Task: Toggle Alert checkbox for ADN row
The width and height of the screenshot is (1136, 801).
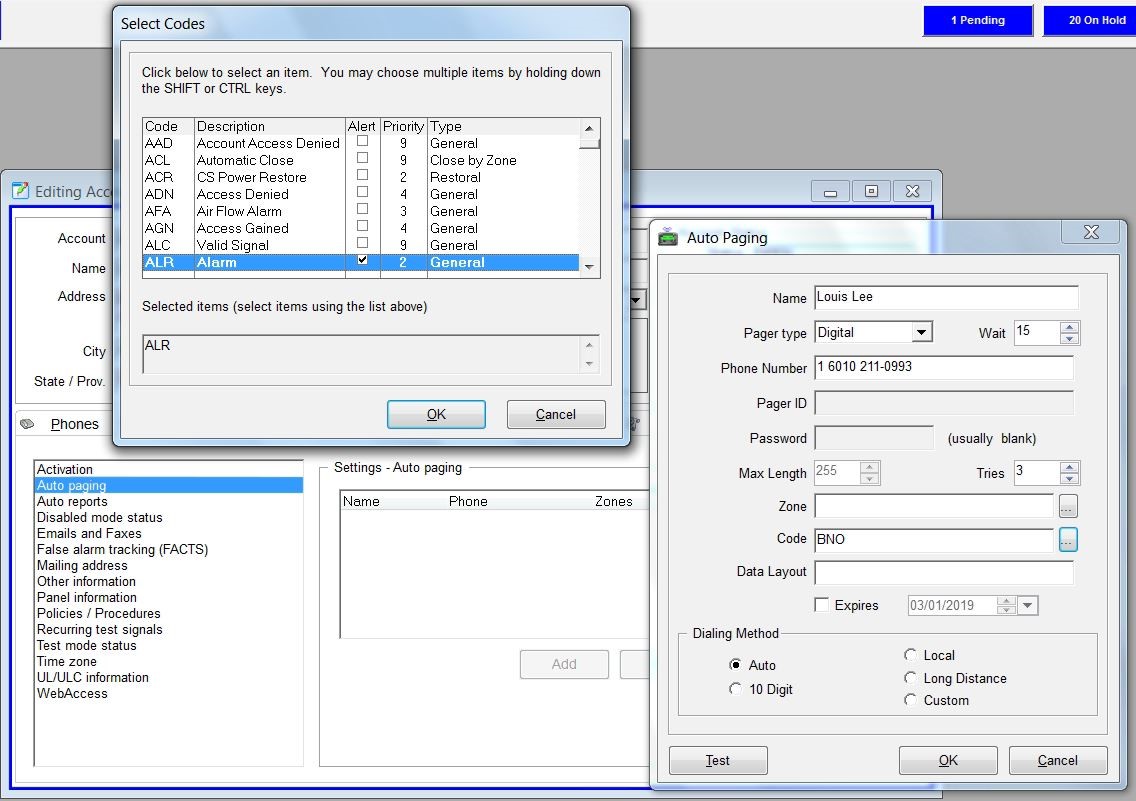Action: point(362,192)
